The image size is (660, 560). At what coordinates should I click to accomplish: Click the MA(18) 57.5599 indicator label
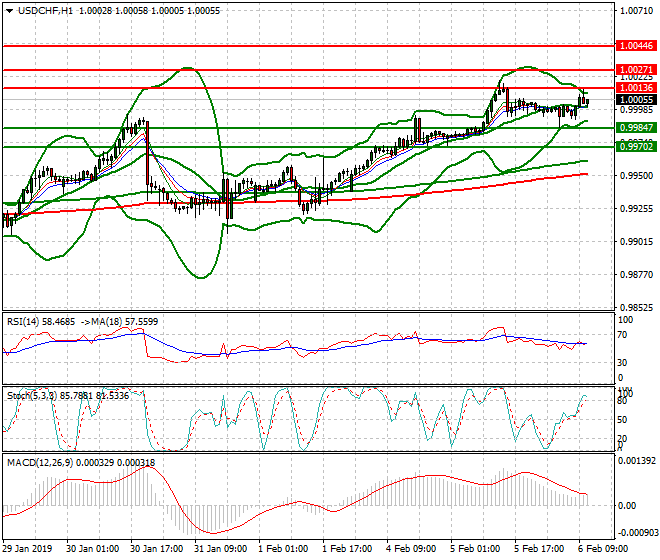[x=125, y=322]
